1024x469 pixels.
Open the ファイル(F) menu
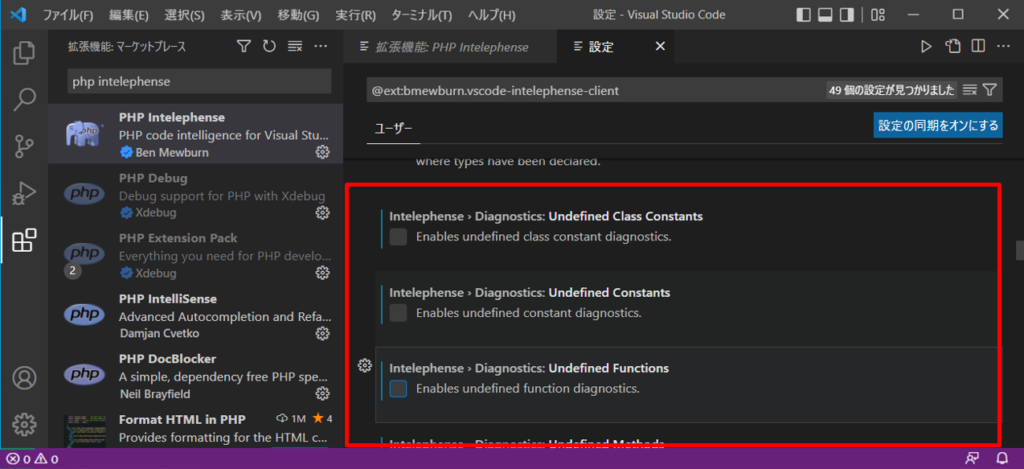68,14
